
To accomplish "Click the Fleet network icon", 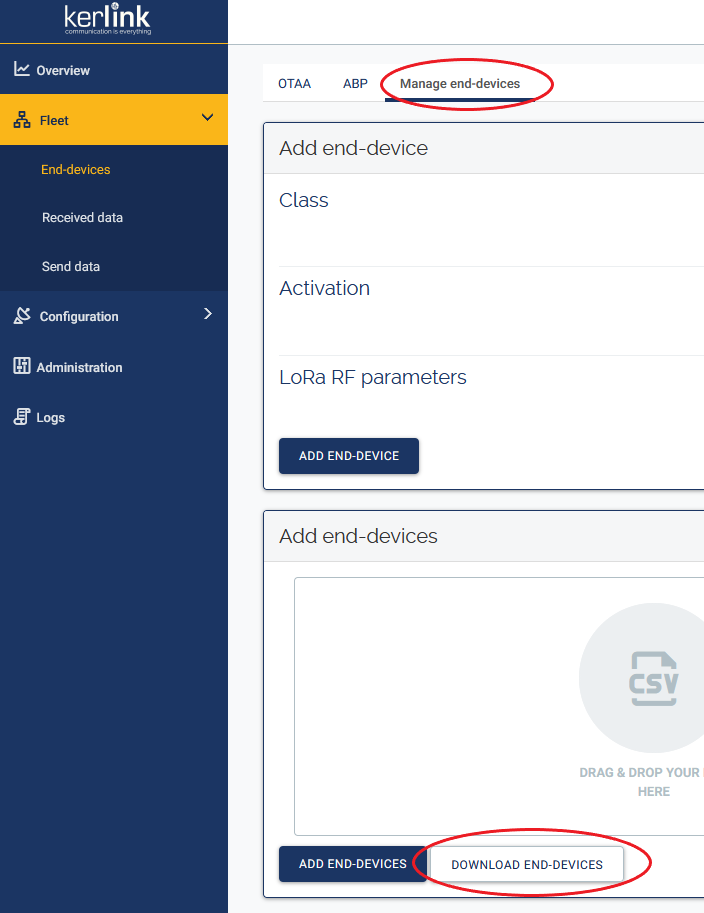I will pos(21,120).
